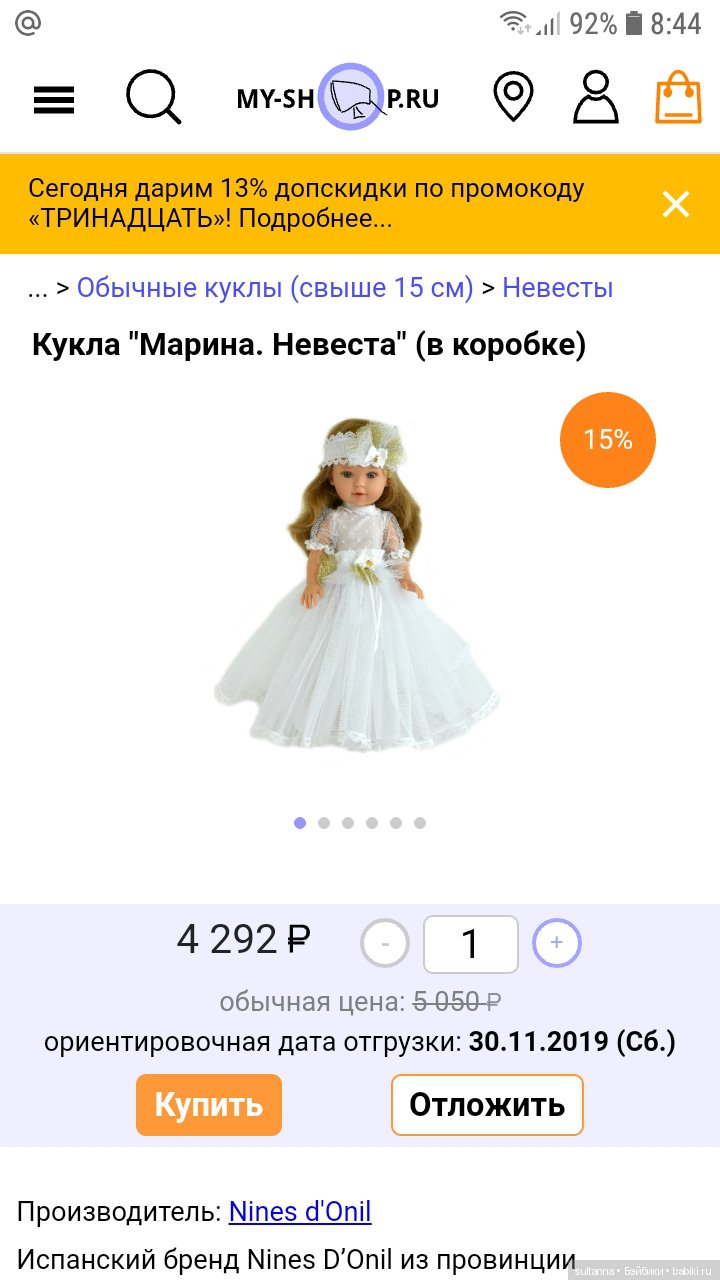Click the Отложить button
The width and height of the screenshot is (720, 1280).
point(487,1105)
